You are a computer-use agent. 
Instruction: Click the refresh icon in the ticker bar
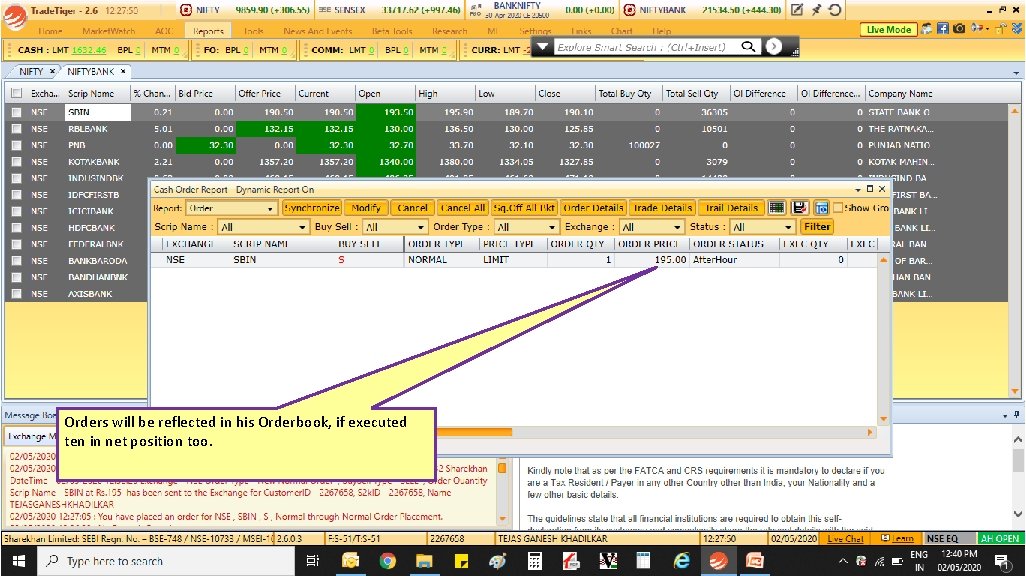[835, 10]
